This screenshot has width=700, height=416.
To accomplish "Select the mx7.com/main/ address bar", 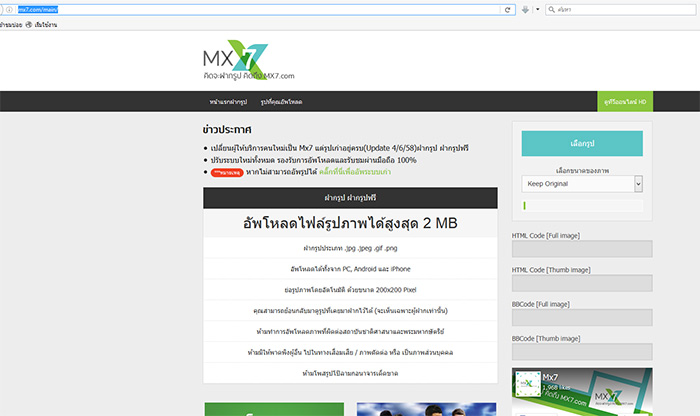I will coord(258,9).
